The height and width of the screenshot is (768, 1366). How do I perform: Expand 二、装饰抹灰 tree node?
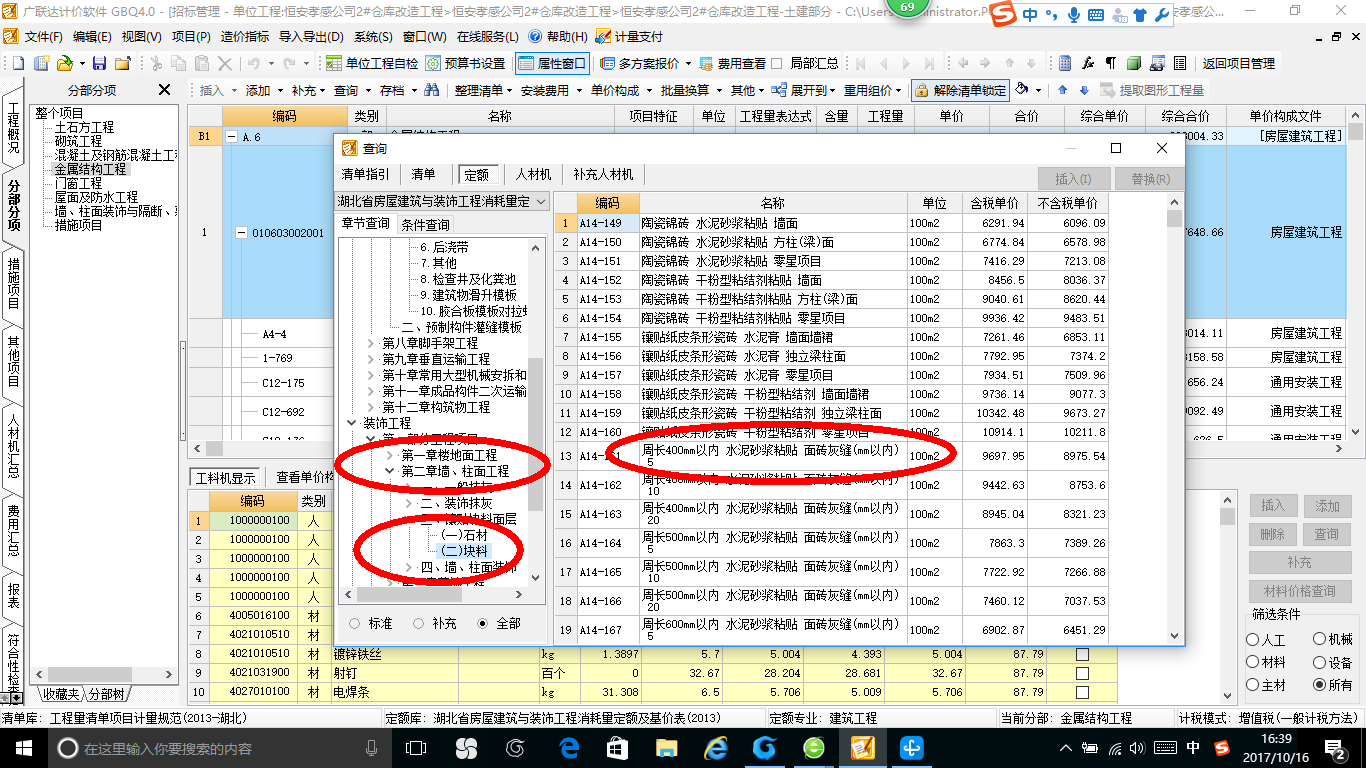pos(409,503)
